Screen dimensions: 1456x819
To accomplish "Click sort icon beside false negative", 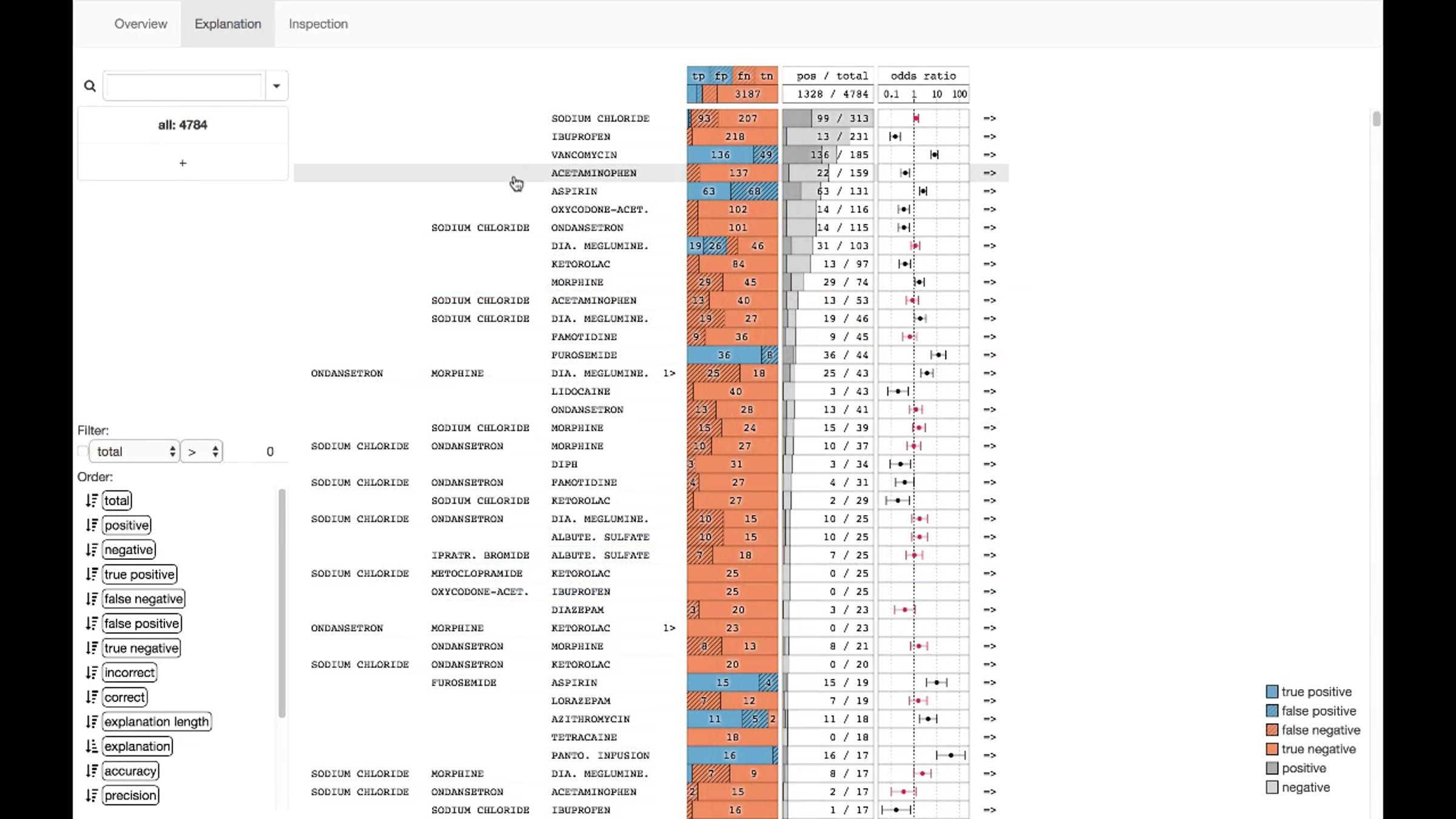I will [92, 599].
